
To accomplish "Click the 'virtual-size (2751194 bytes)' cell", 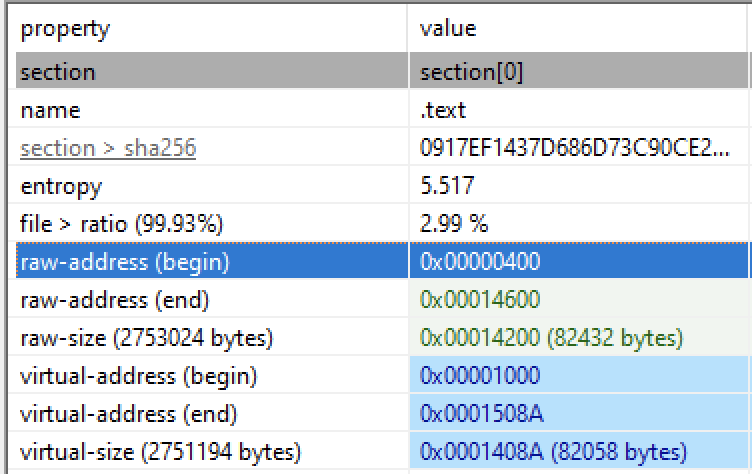I will coord(160,452).
